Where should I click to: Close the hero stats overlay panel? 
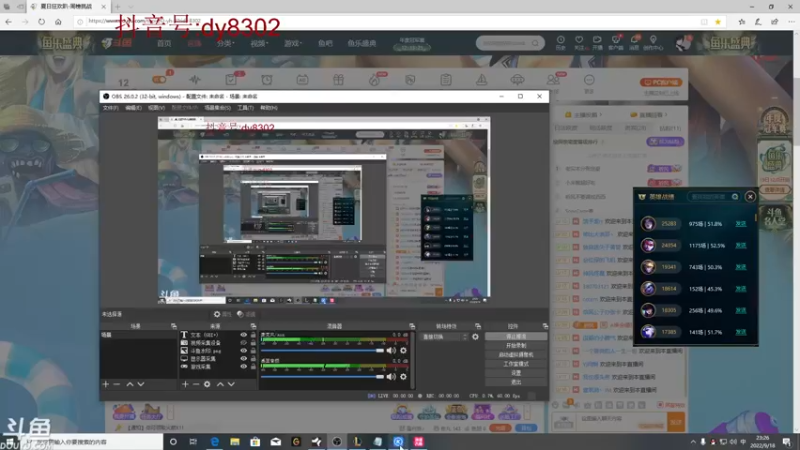click(x=750, y=196)
